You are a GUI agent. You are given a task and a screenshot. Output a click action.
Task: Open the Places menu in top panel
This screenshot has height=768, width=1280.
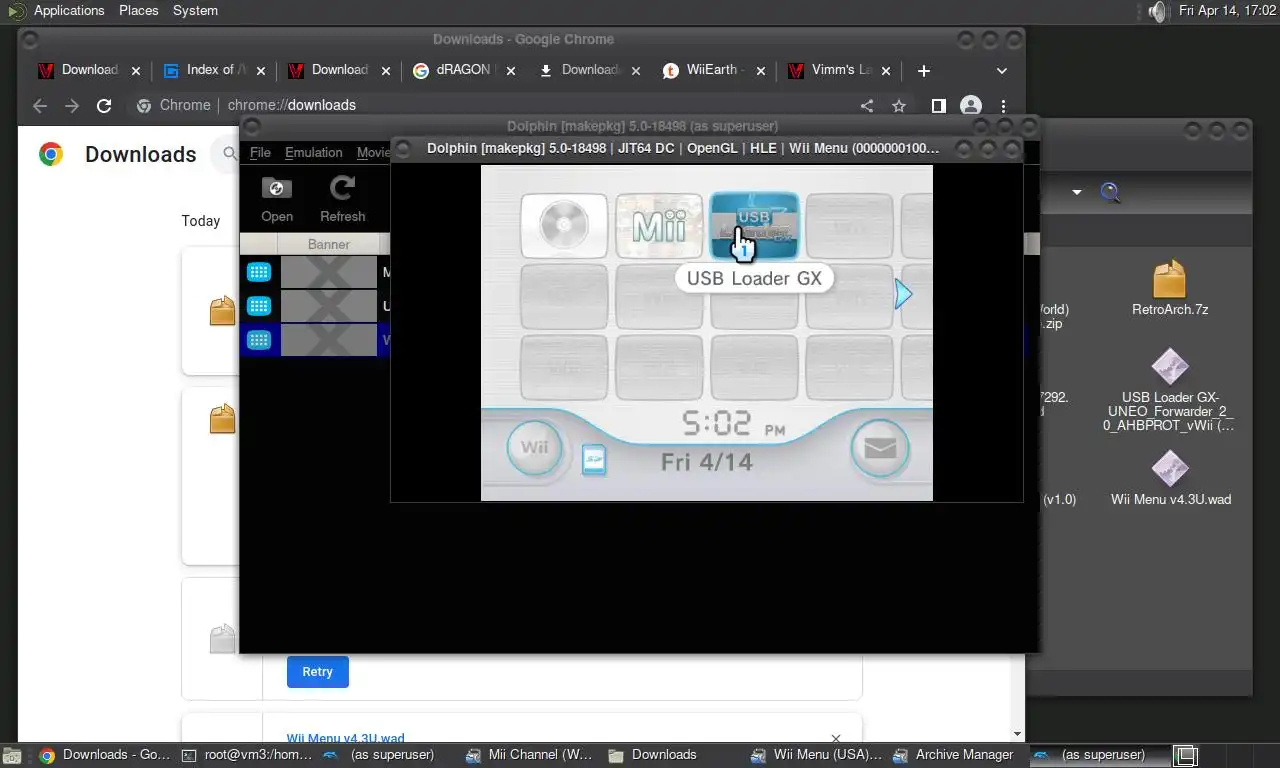coord(138,10)
